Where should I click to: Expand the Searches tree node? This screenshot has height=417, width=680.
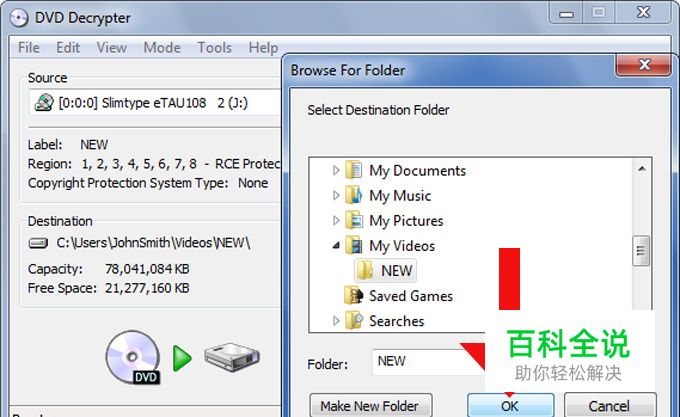click(336, 321)
